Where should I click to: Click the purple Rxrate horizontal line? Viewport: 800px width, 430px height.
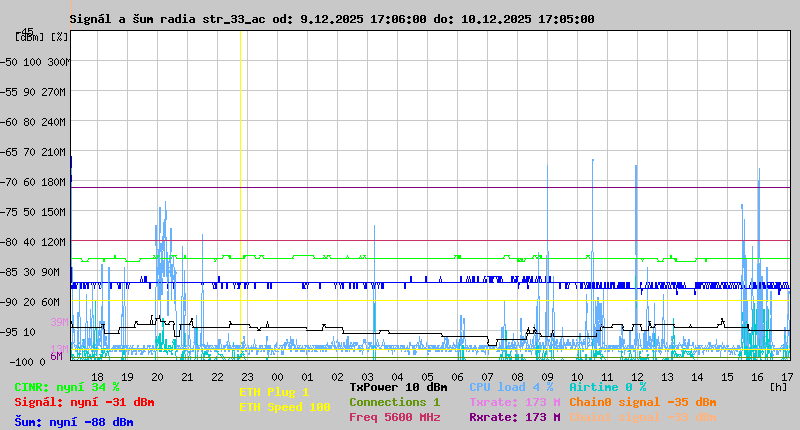430,188
